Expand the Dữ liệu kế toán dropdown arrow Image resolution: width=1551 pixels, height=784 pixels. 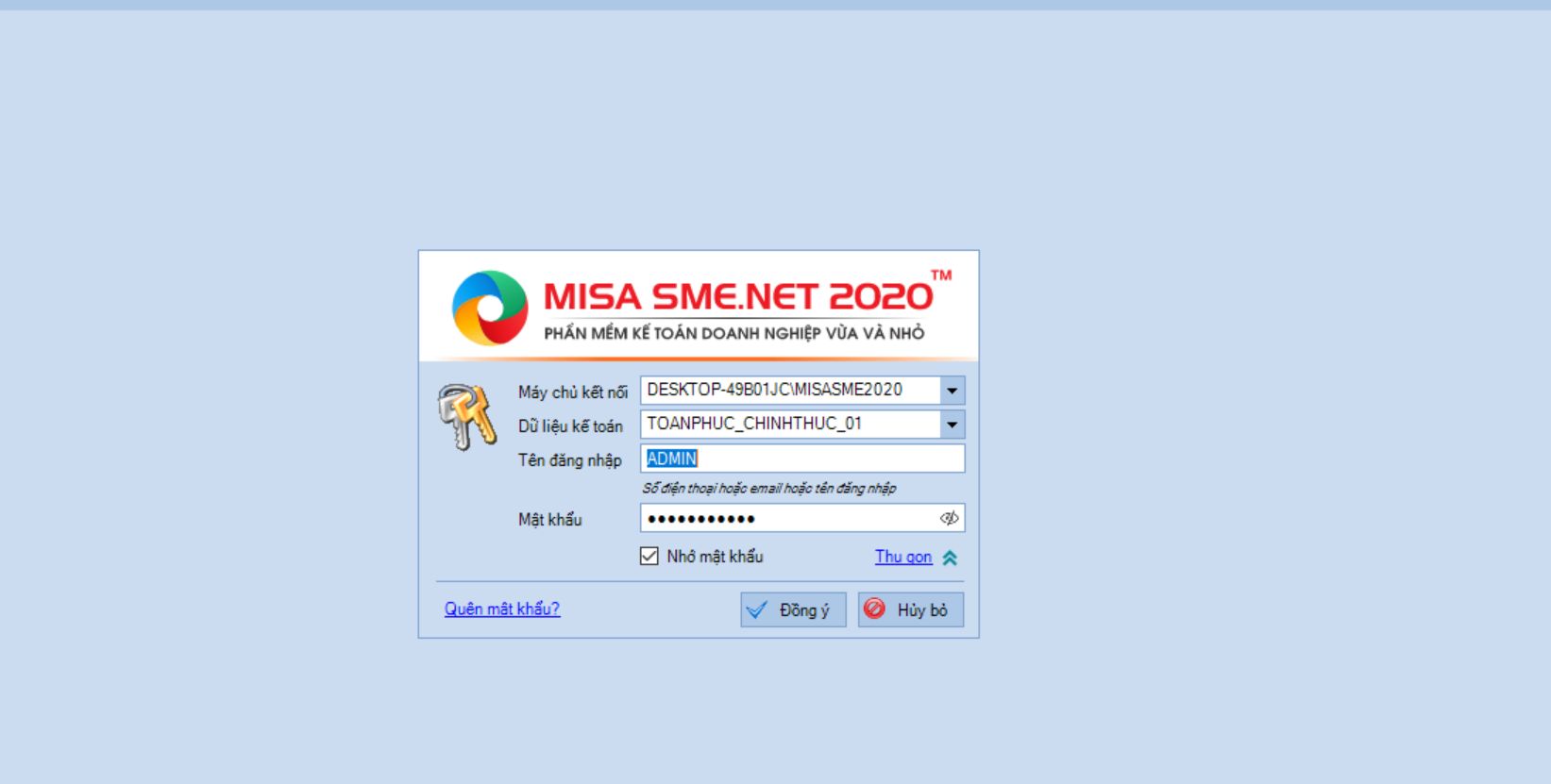[952, 425]
